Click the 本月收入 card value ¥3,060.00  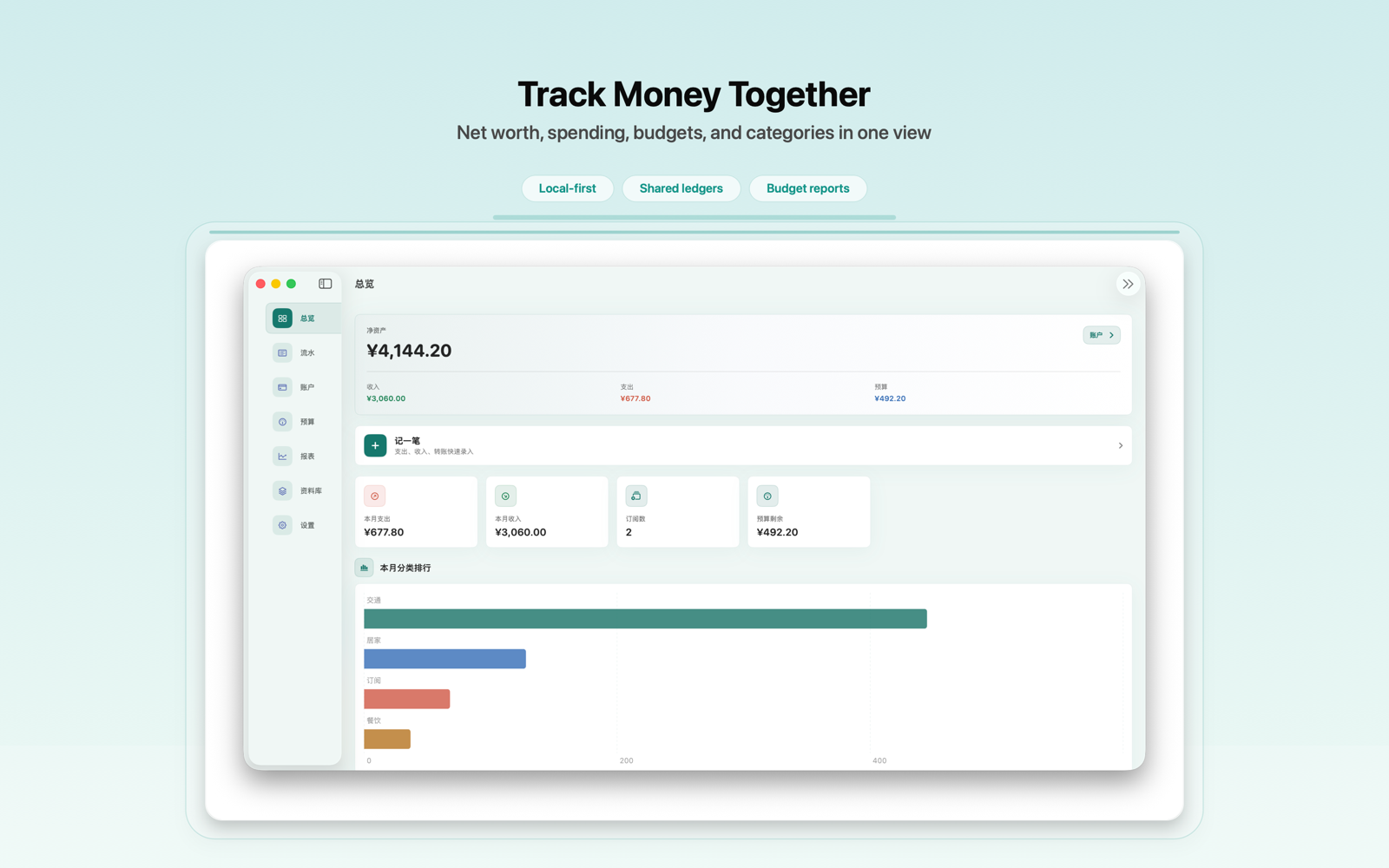520,532
